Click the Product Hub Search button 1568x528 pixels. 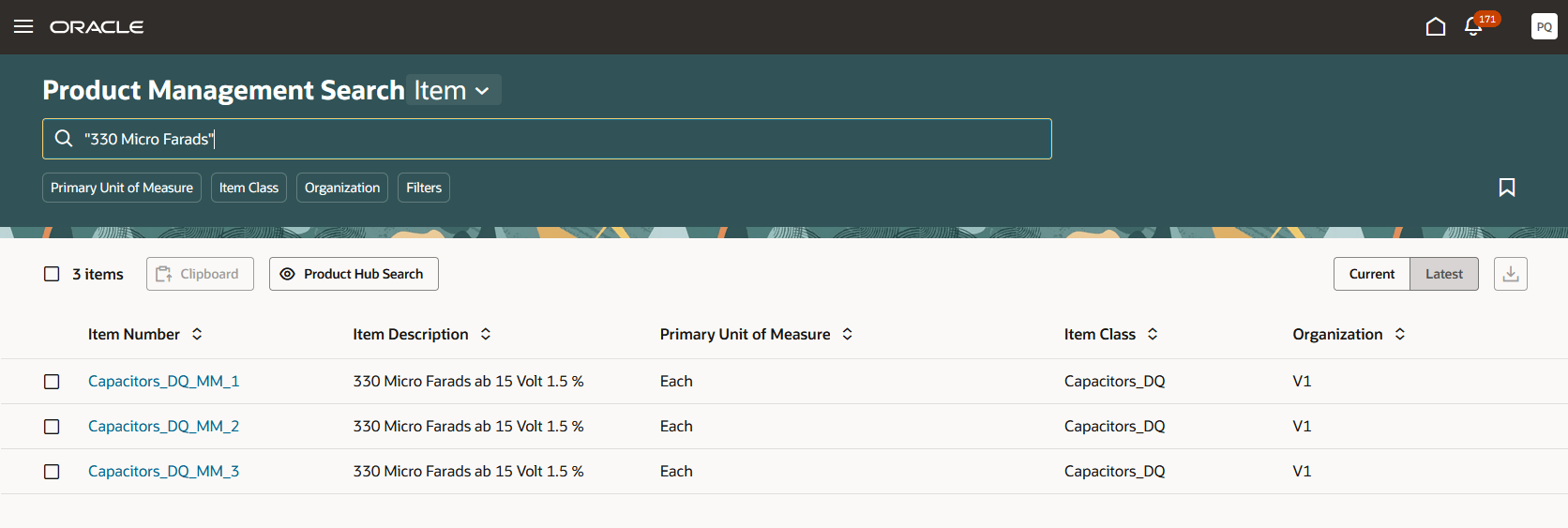pyautogui.click(x=354, y=274)
